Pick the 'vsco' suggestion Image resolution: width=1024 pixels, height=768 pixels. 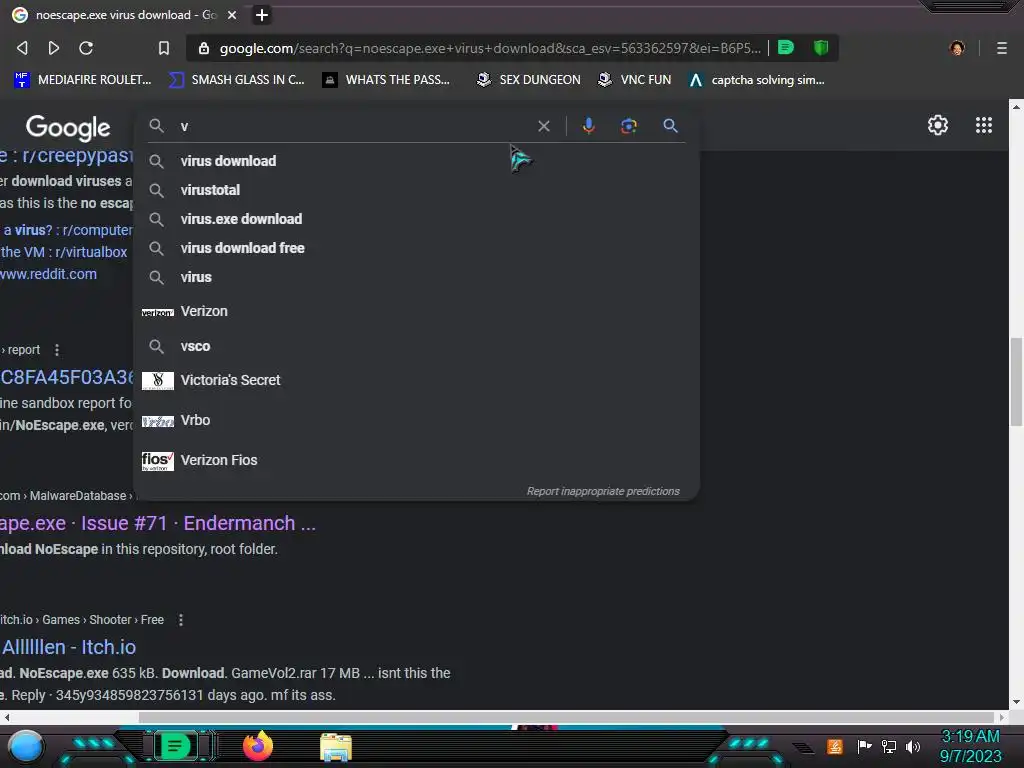416,346
